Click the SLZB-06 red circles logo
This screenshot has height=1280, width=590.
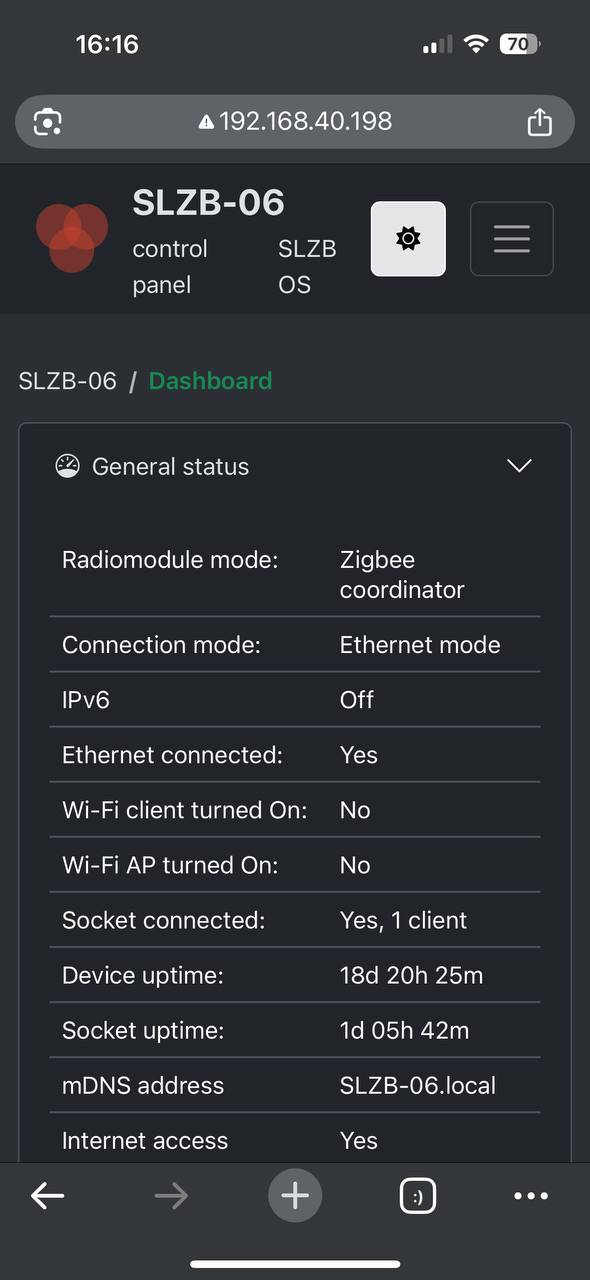72,238
